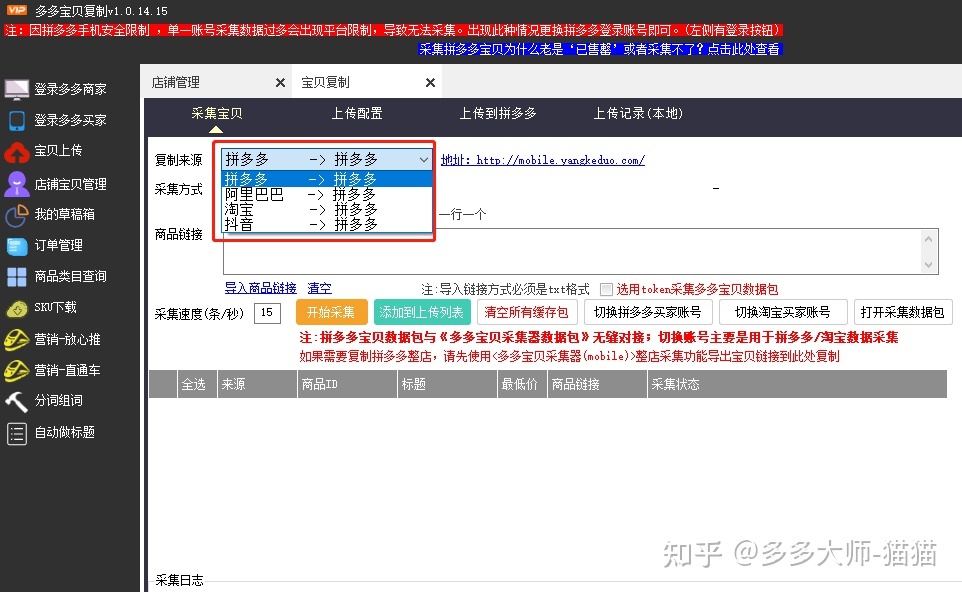Image resolution: width=962 pixels, height=592 pixels.
Task: Select the 采集宝贝 sub-tab
Action: point(217,113)
